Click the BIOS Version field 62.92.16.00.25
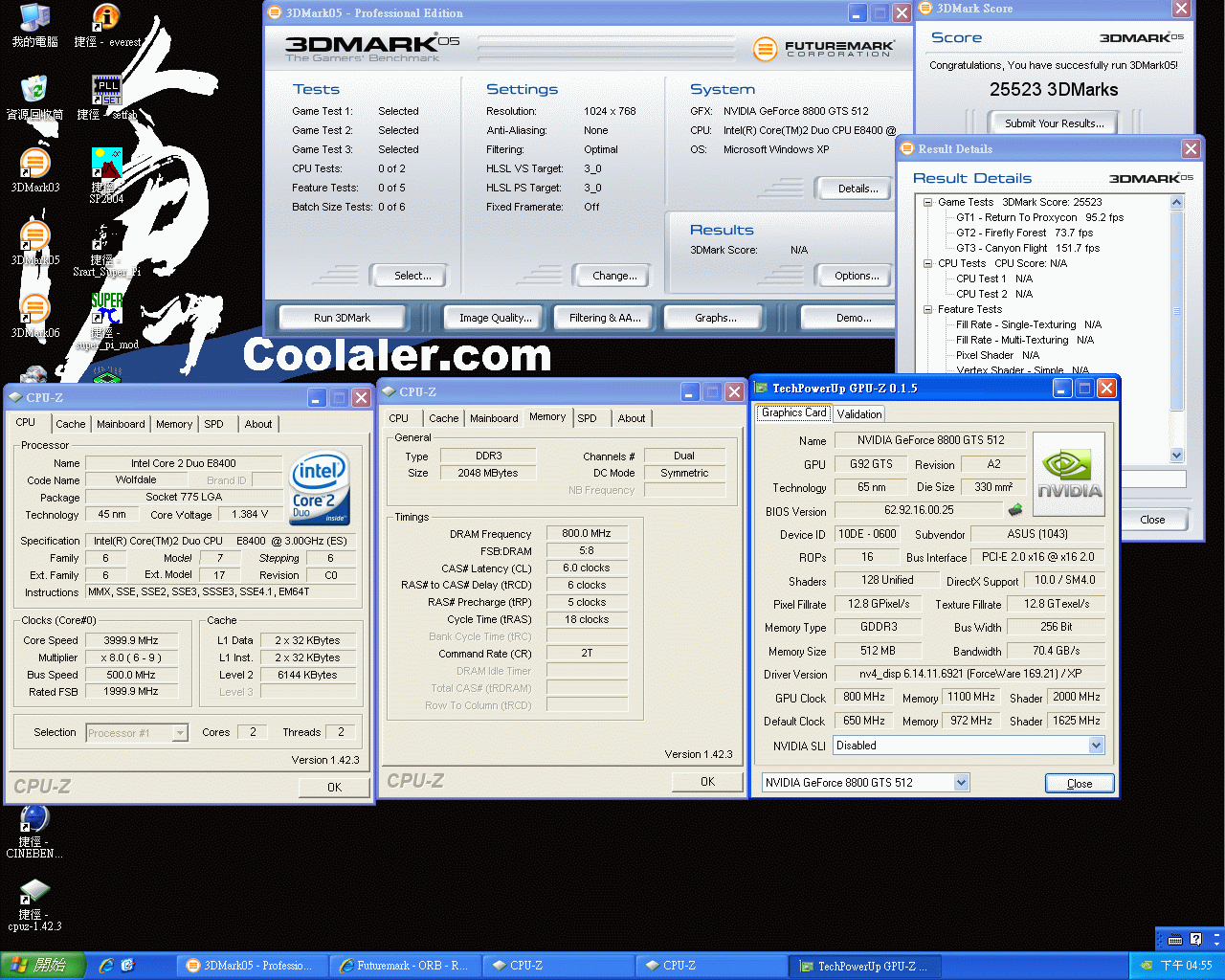 (919, 510)
